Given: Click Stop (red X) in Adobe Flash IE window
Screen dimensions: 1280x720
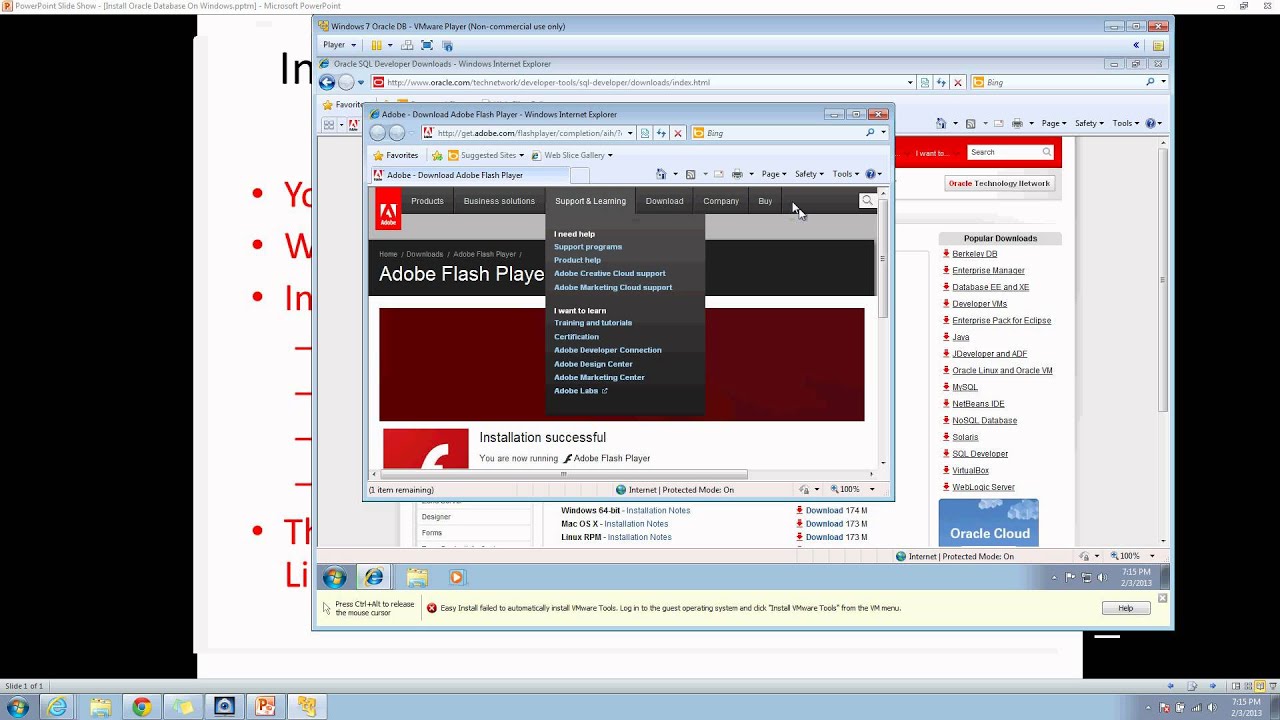Looking at the screenshot, I should [x=678, y=133].
